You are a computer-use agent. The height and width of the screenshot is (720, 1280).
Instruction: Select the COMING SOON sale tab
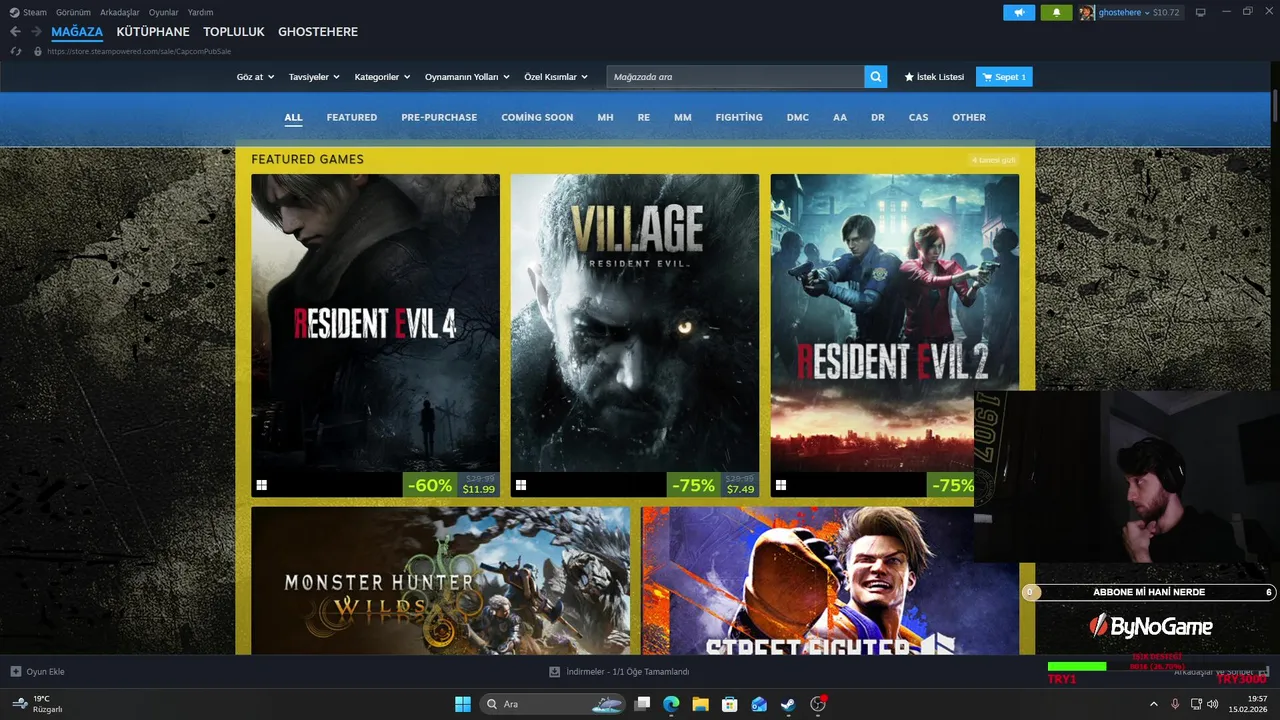click(537, 117)
